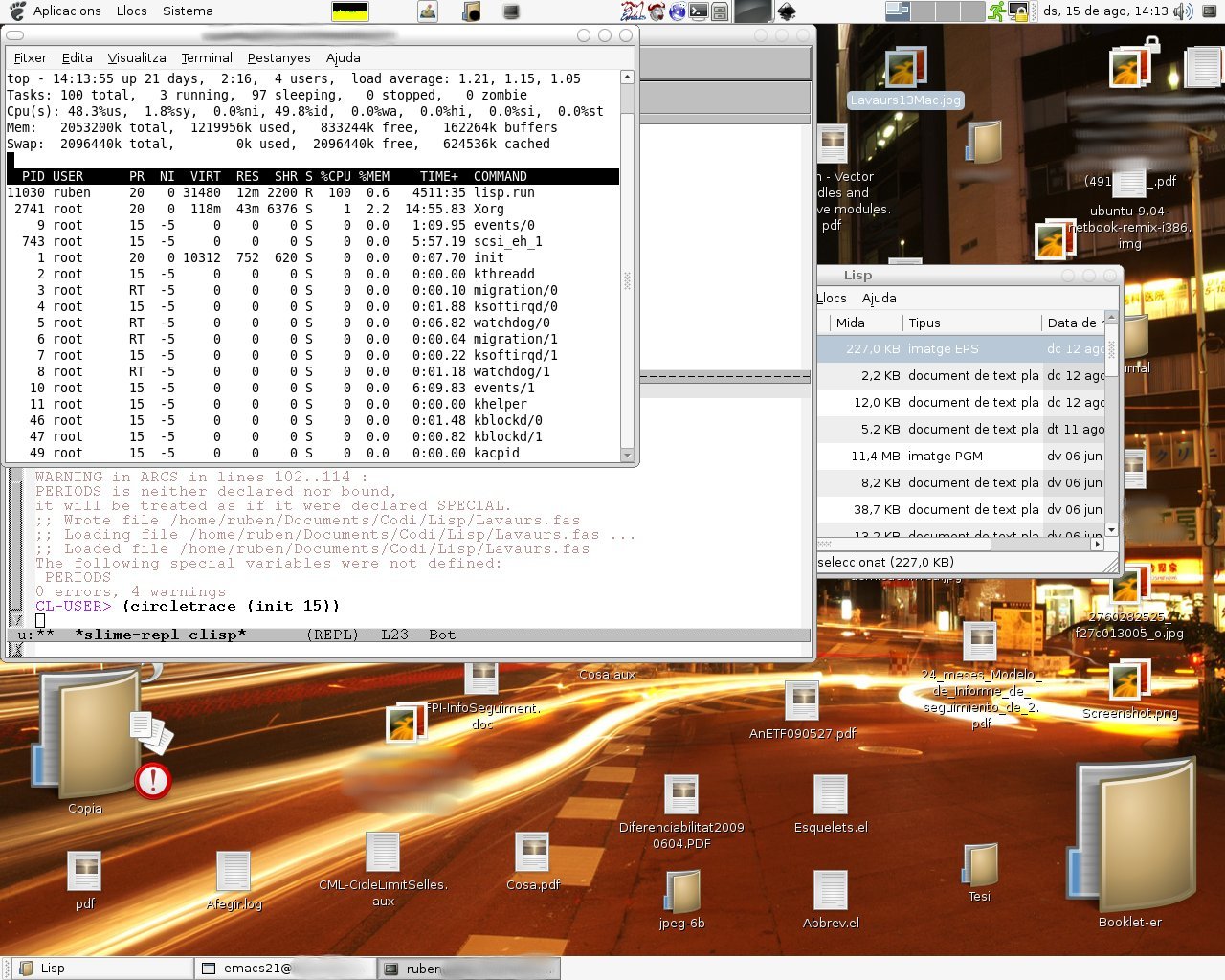1225x980 pixels.
Task: Open the system monitor graph applet
Action: coord(350,11)
